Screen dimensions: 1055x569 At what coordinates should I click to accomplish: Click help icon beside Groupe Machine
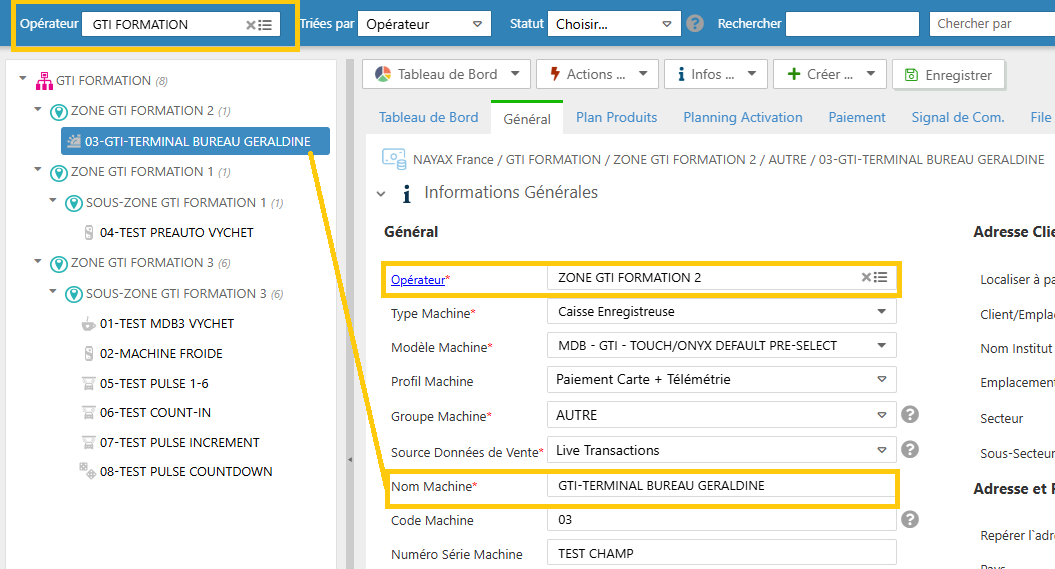point(910,414)
